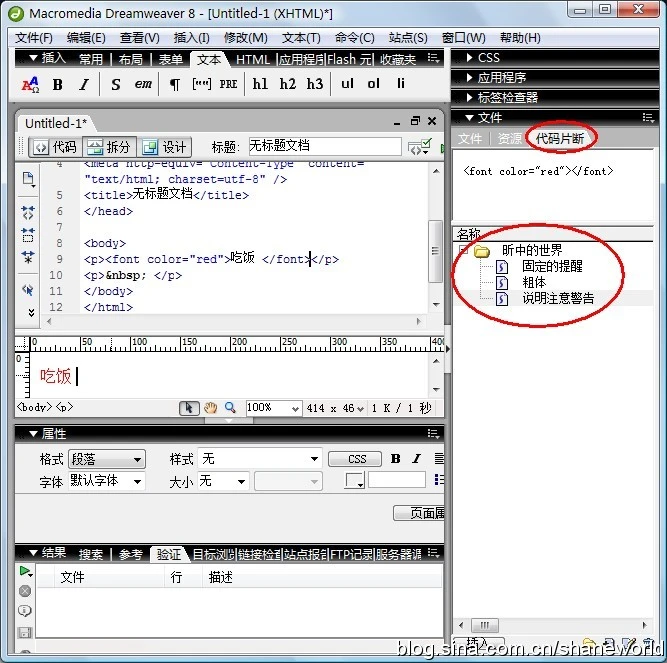Click the CSS button in properties panel
The height and width of the screenshot is (663, 667).
pos(355,459)
